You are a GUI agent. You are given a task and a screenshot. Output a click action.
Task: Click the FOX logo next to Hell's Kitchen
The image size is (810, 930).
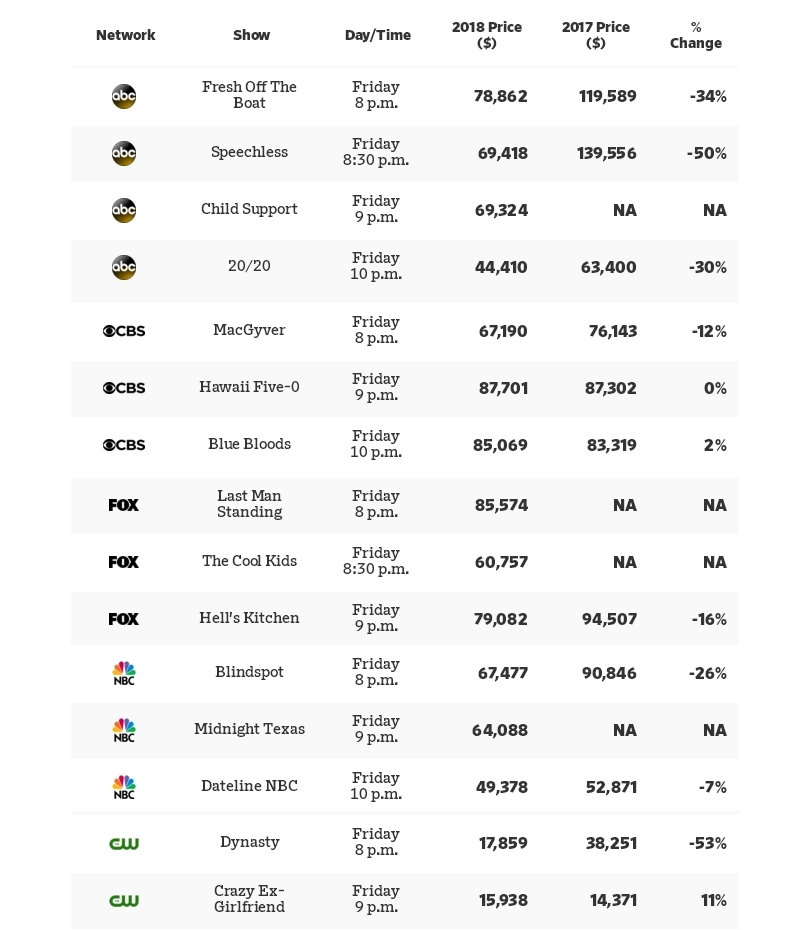click(x=124, y=619)
